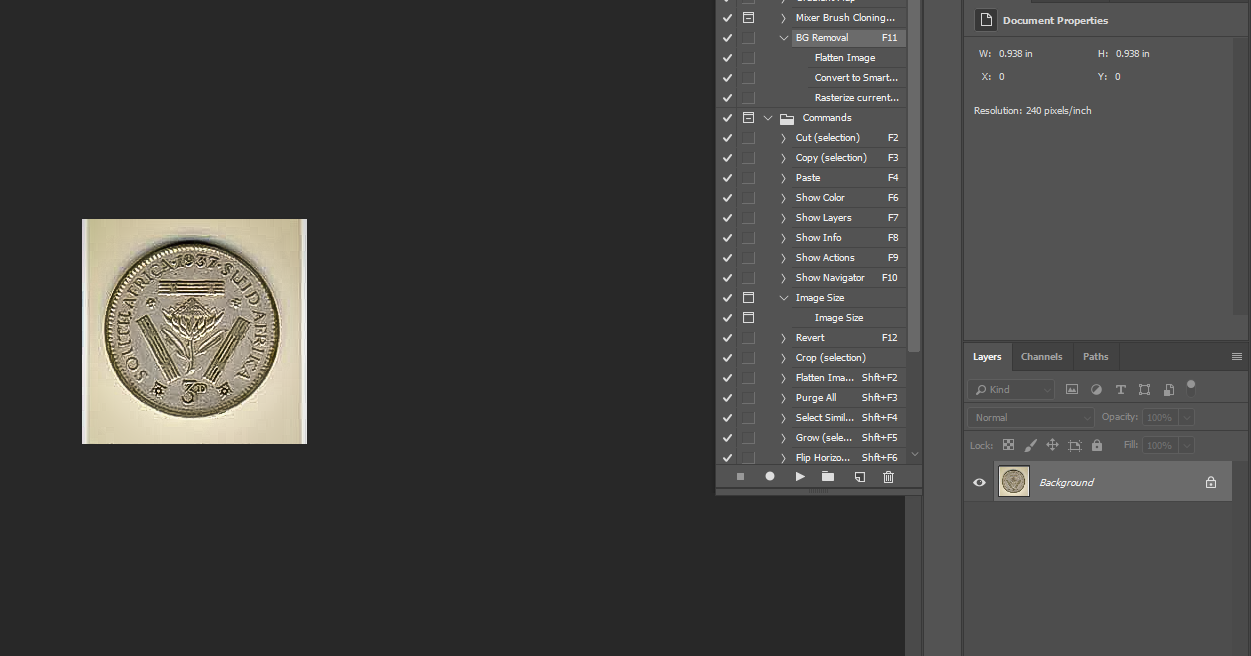1251x656 pixels.
Task: Filter layers by pixel layers icon
Action: [1072, 389]
